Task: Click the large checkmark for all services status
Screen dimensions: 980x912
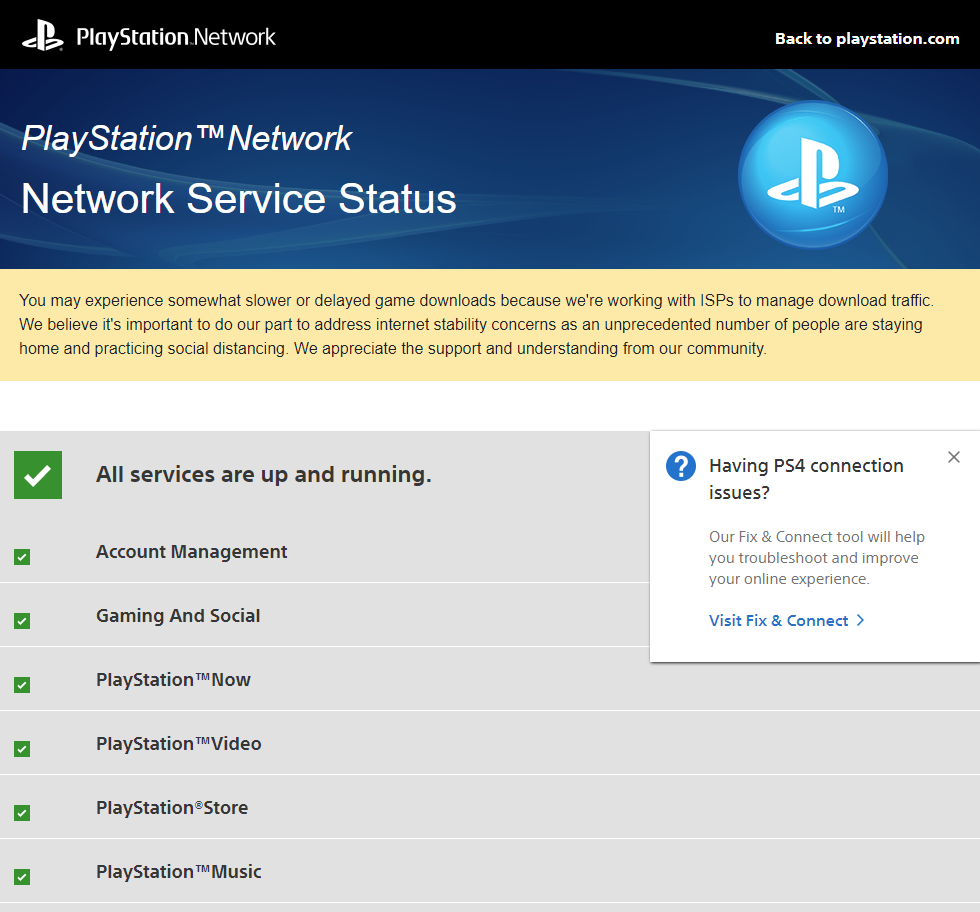Action: pyautogui.click(x=37, y=474)
